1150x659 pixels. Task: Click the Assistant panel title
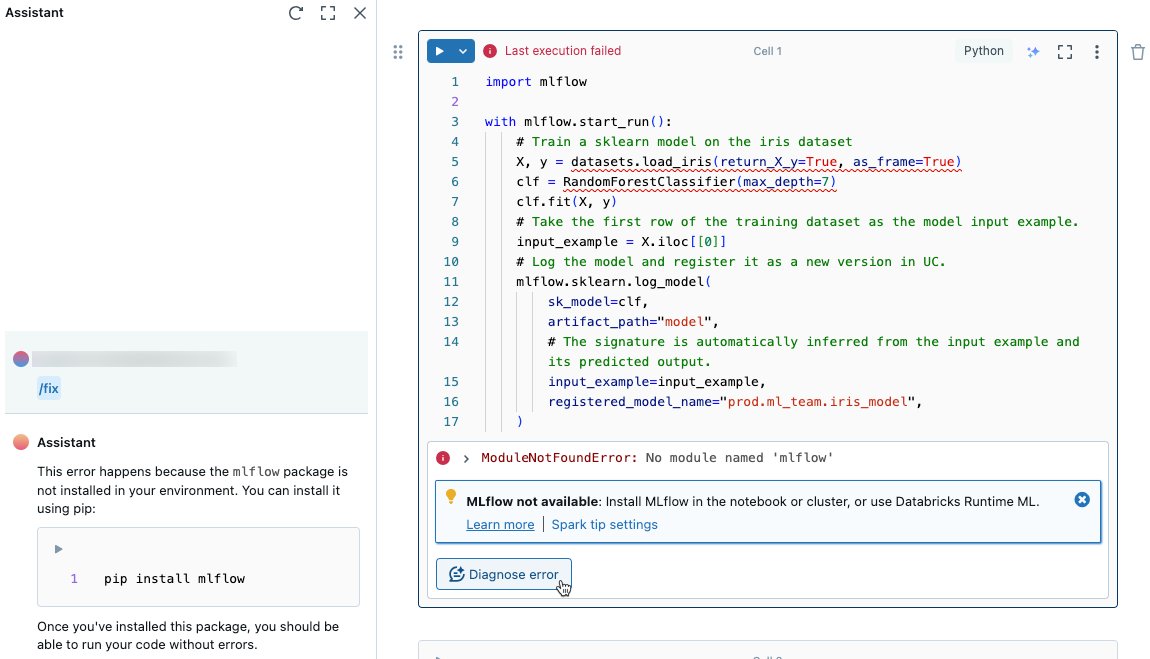coord(35,13)
